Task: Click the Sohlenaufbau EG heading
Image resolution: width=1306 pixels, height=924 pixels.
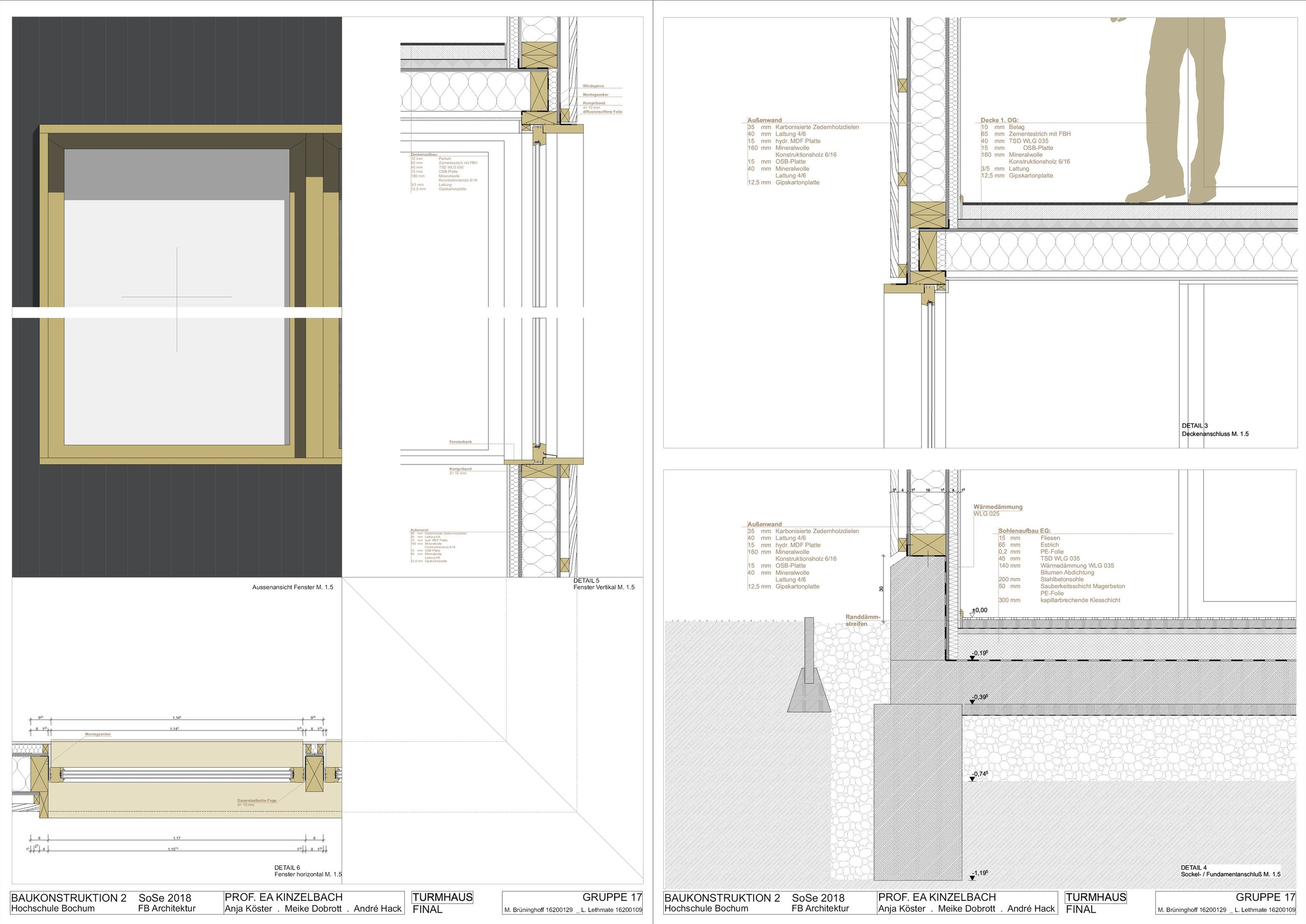Action: click(1024, 531)
